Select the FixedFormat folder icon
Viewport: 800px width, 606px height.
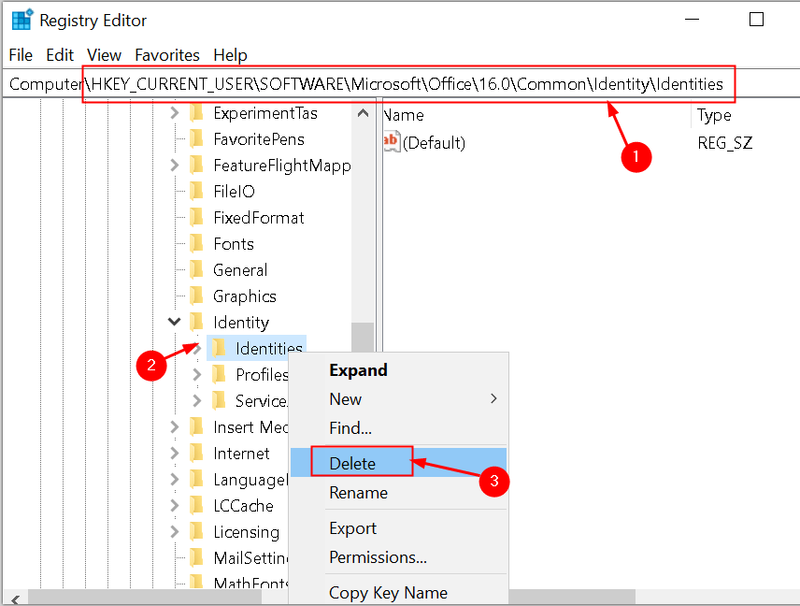pyautogui.click(x=196, y=218)
